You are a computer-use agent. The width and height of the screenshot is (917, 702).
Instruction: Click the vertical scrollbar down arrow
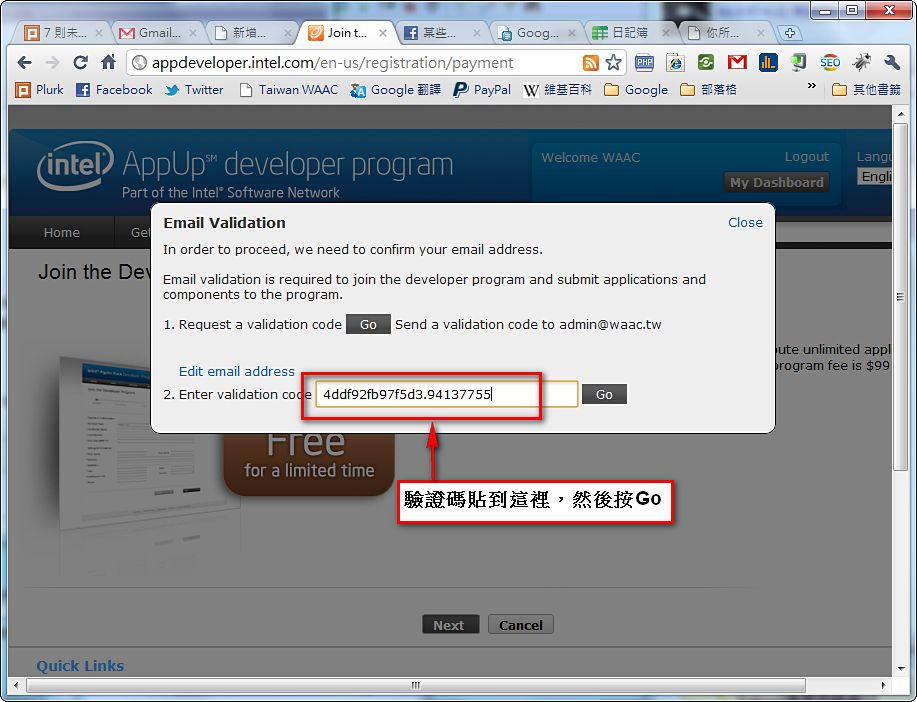coord(901,668)
